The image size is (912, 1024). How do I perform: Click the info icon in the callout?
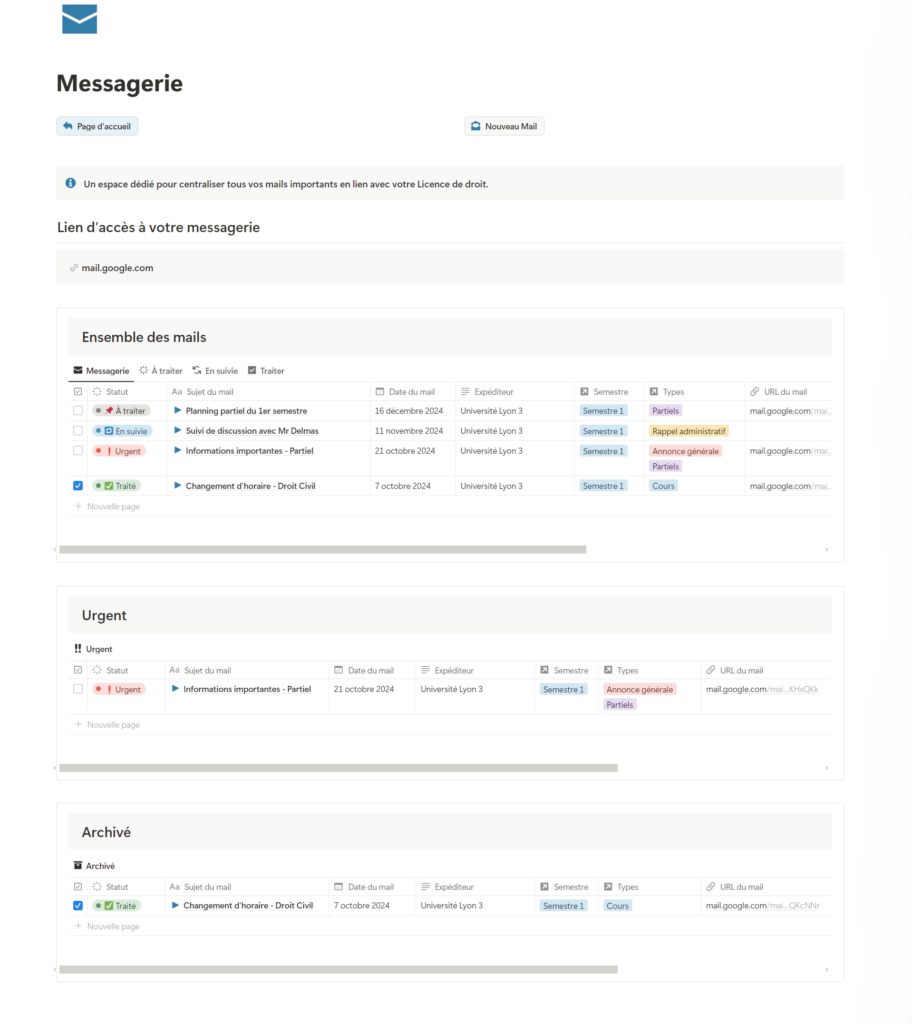pos(70,184)
